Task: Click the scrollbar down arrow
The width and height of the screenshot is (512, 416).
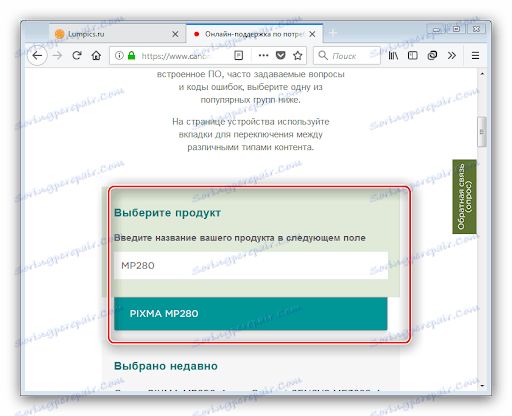Action: coord(482,386)
